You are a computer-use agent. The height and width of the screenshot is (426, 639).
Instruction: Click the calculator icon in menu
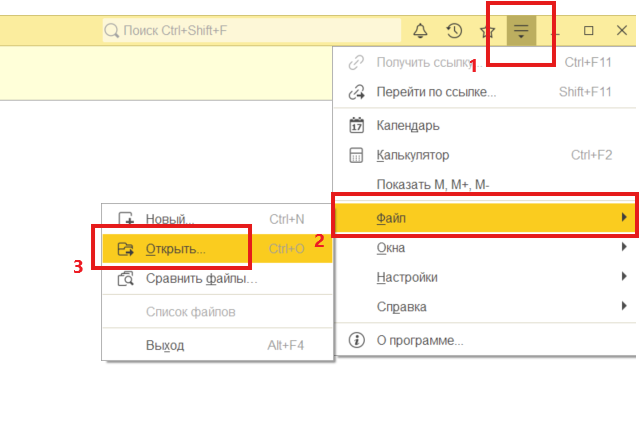[356, 156]
